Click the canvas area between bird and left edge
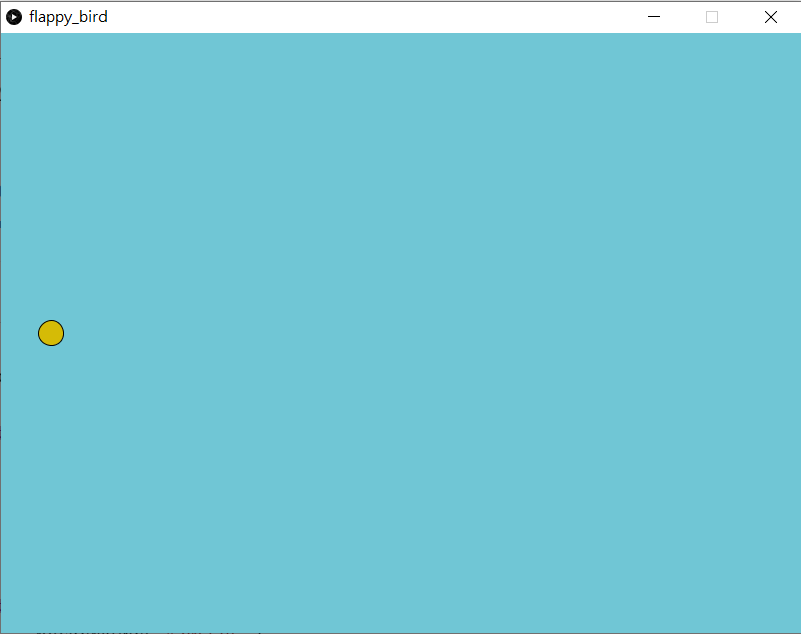 click(20, 333)
